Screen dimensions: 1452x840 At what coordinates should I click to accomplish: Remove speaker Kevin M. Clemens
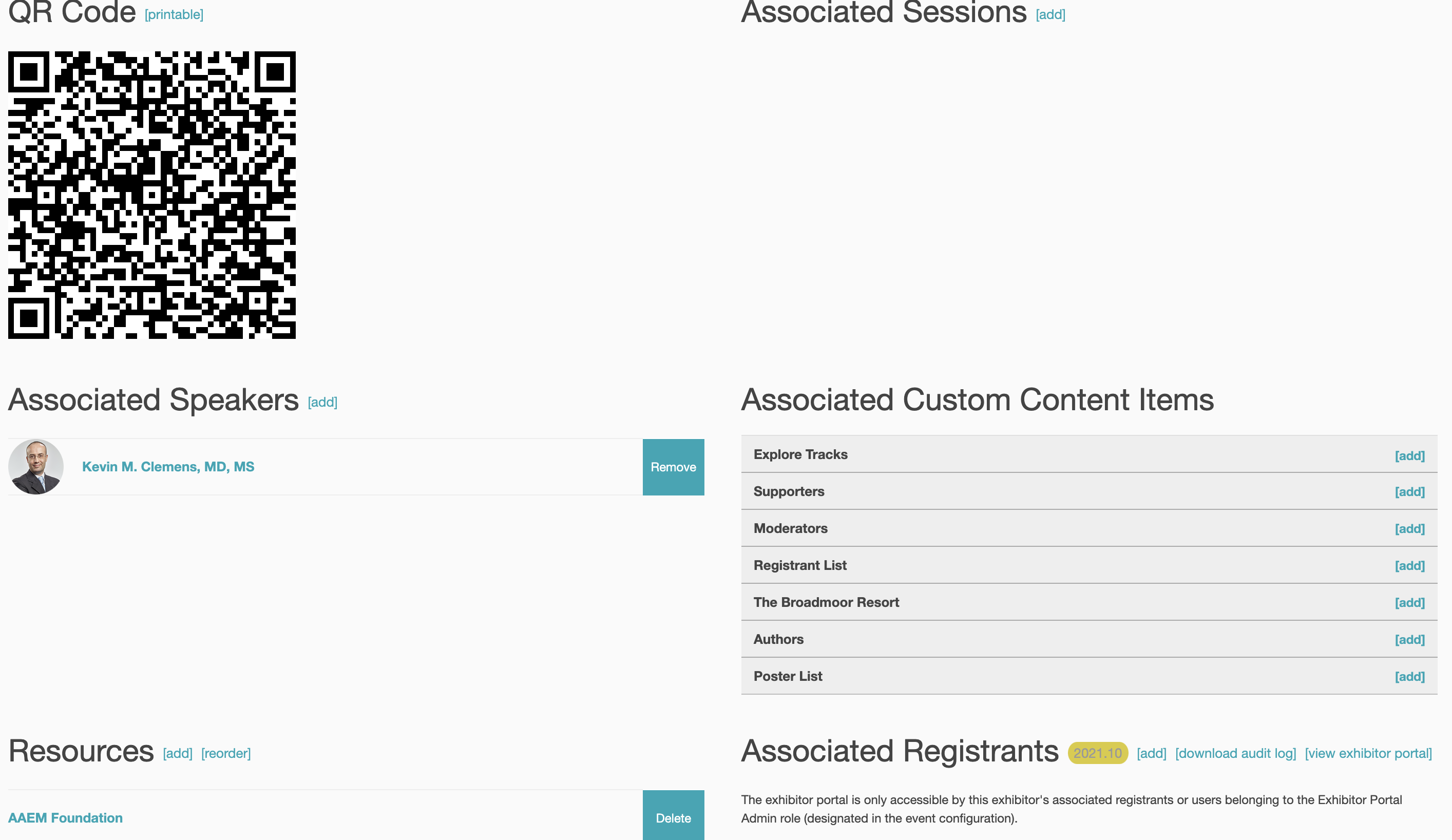click(x=673, y=467)
